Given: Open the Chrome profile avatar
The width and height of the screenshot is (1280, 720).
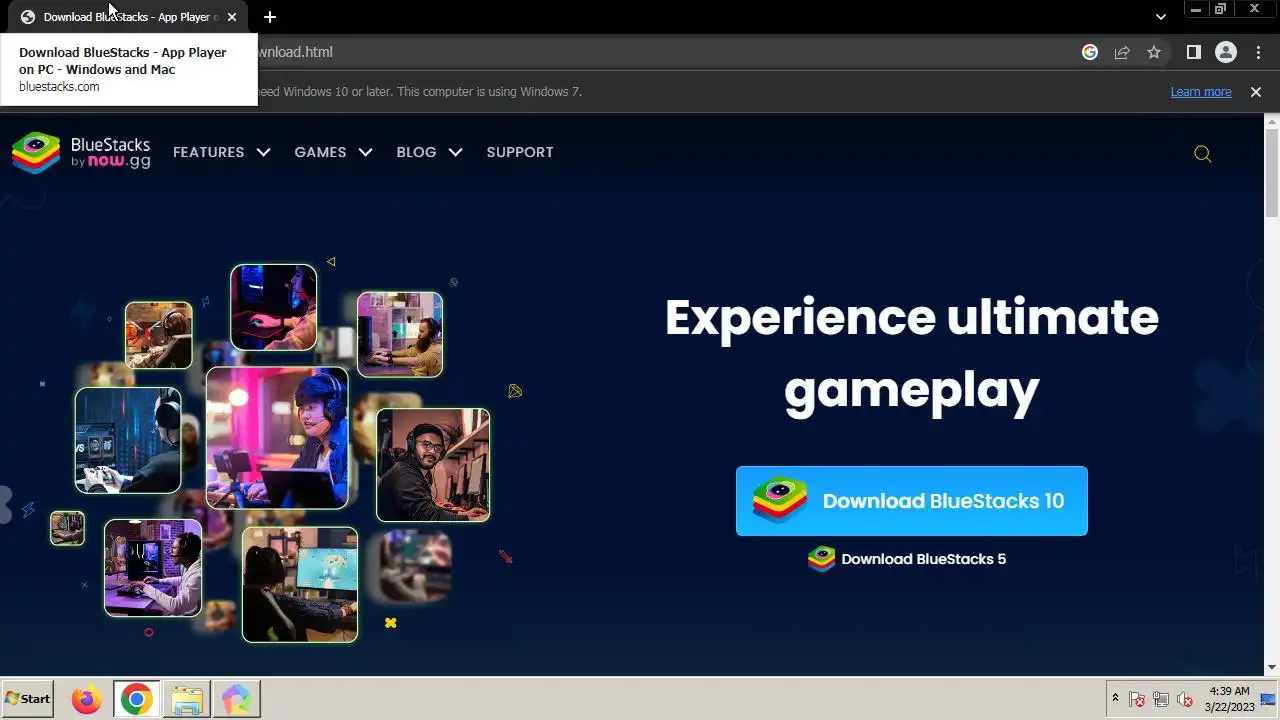Looking at the screenshot, I should point(1225,52).
